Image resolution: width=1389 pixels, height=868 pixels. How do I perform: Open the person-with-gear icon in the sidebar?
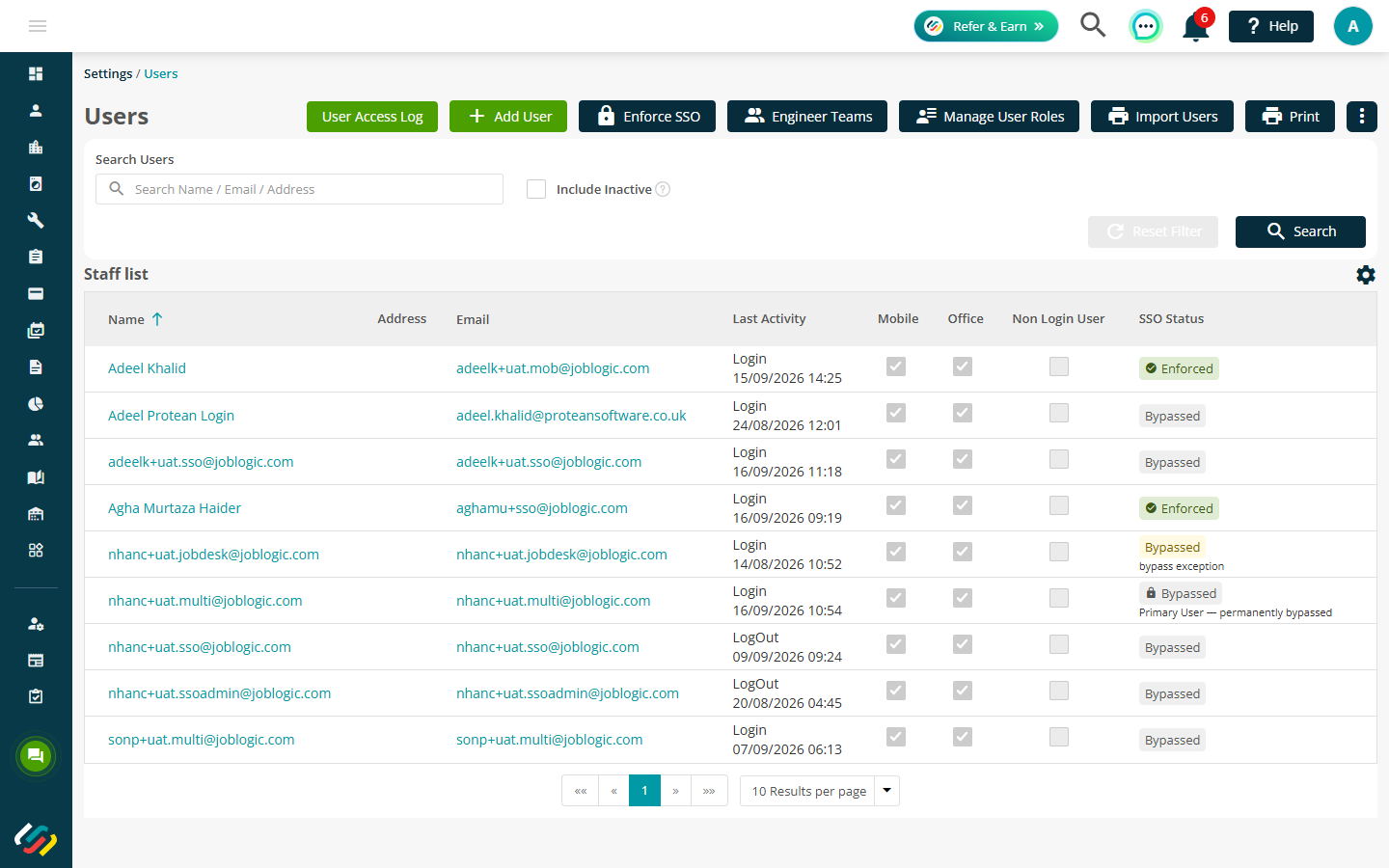[x=36, y=624]
